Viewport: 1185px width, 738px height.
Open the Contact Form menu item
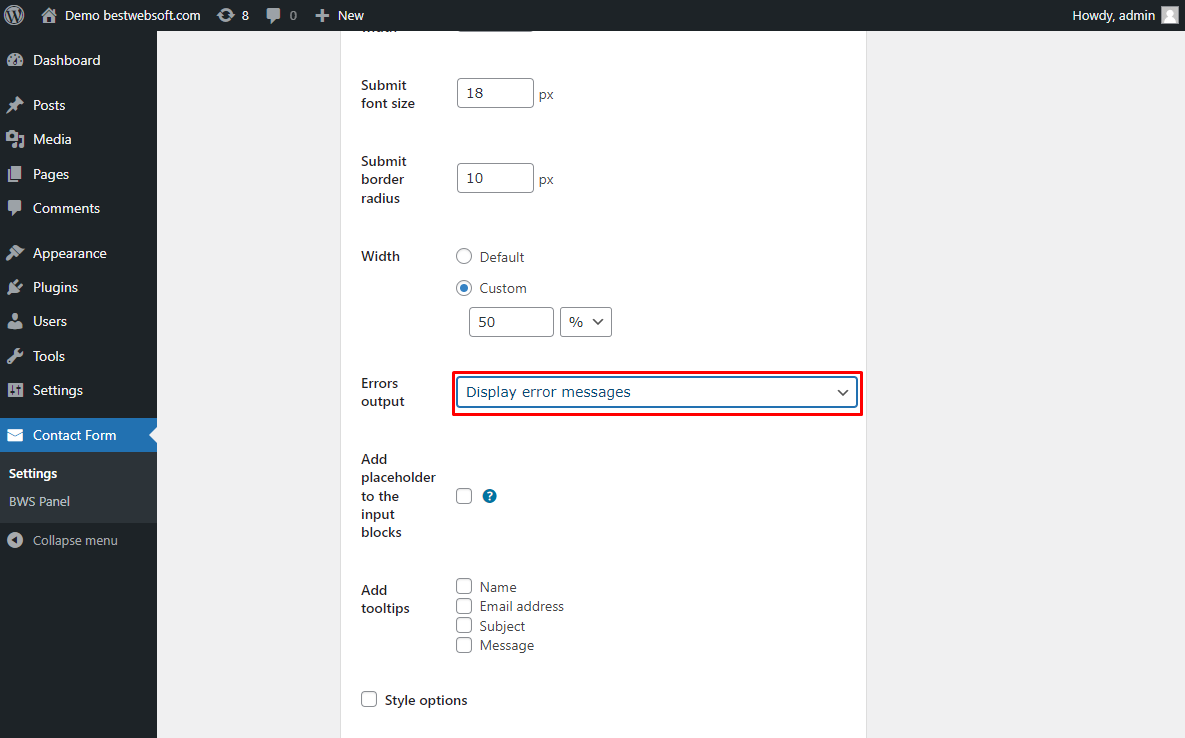75,435
